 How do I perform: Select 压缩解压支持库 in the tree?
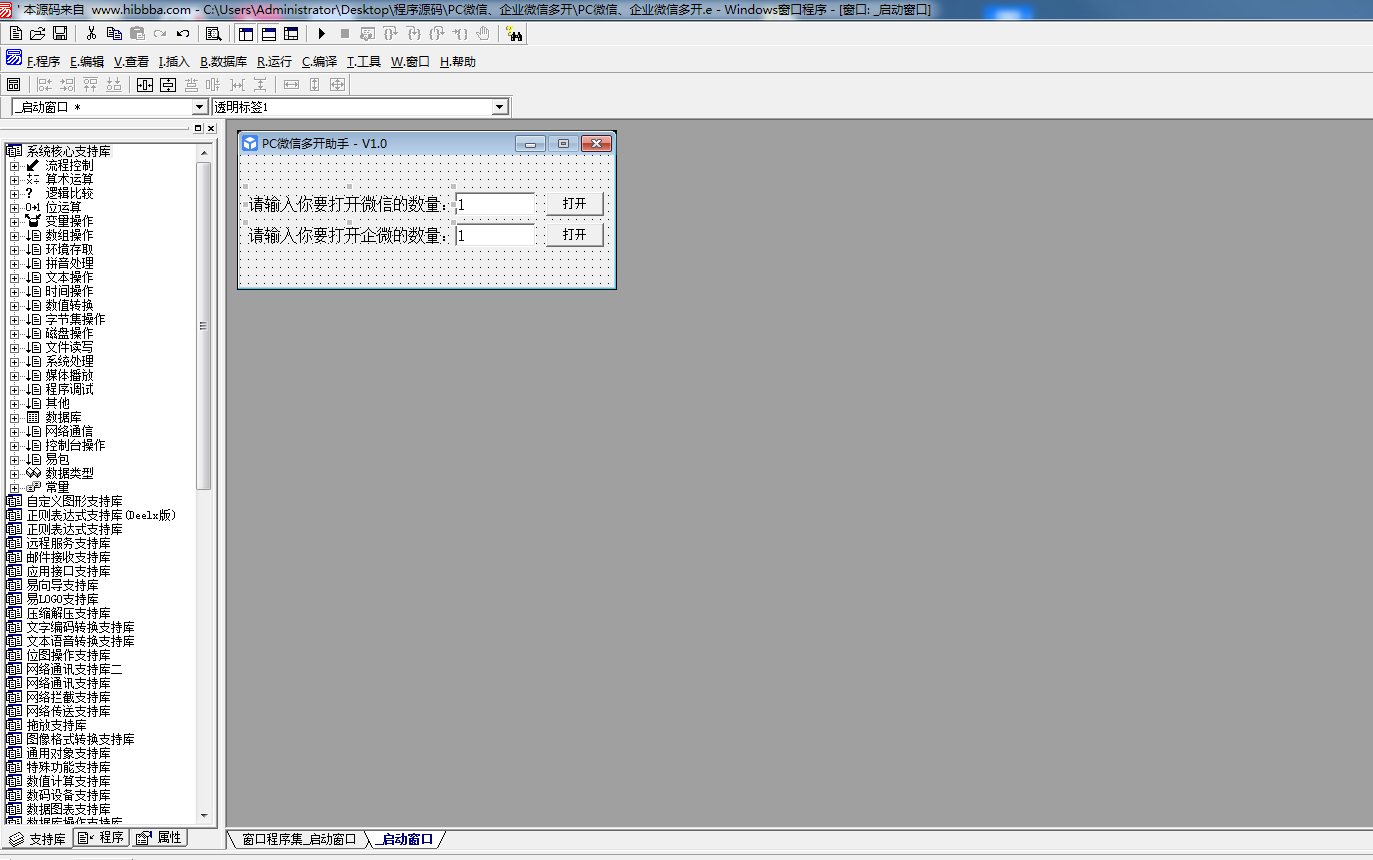68,614
